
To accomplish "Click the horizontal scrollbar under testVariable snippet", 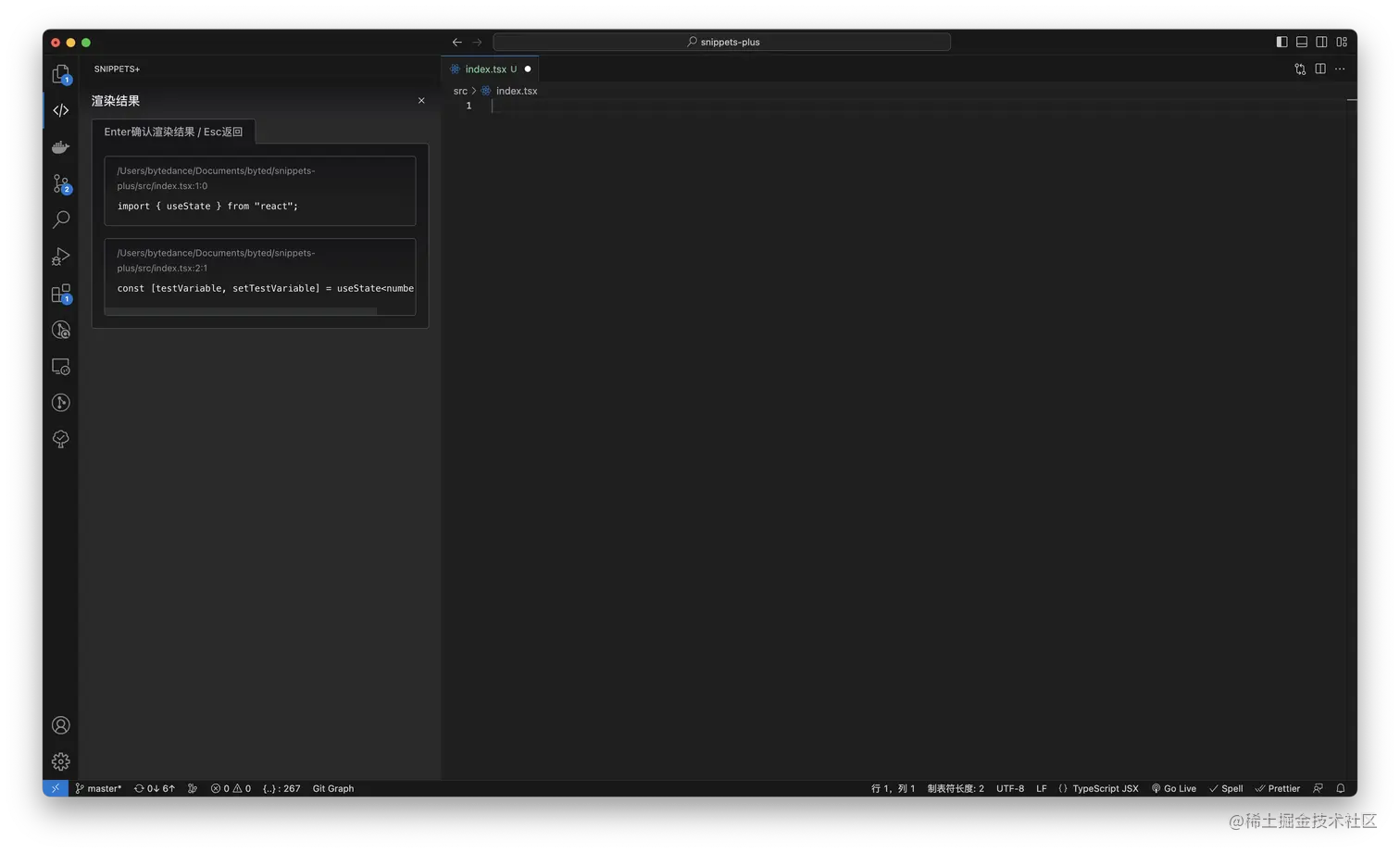I will click(241, 311).
